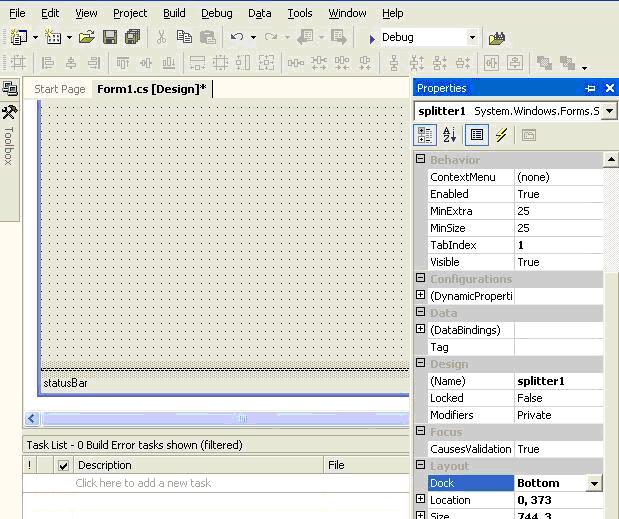Show events with the lightning bolt icon

pos(502,135)
